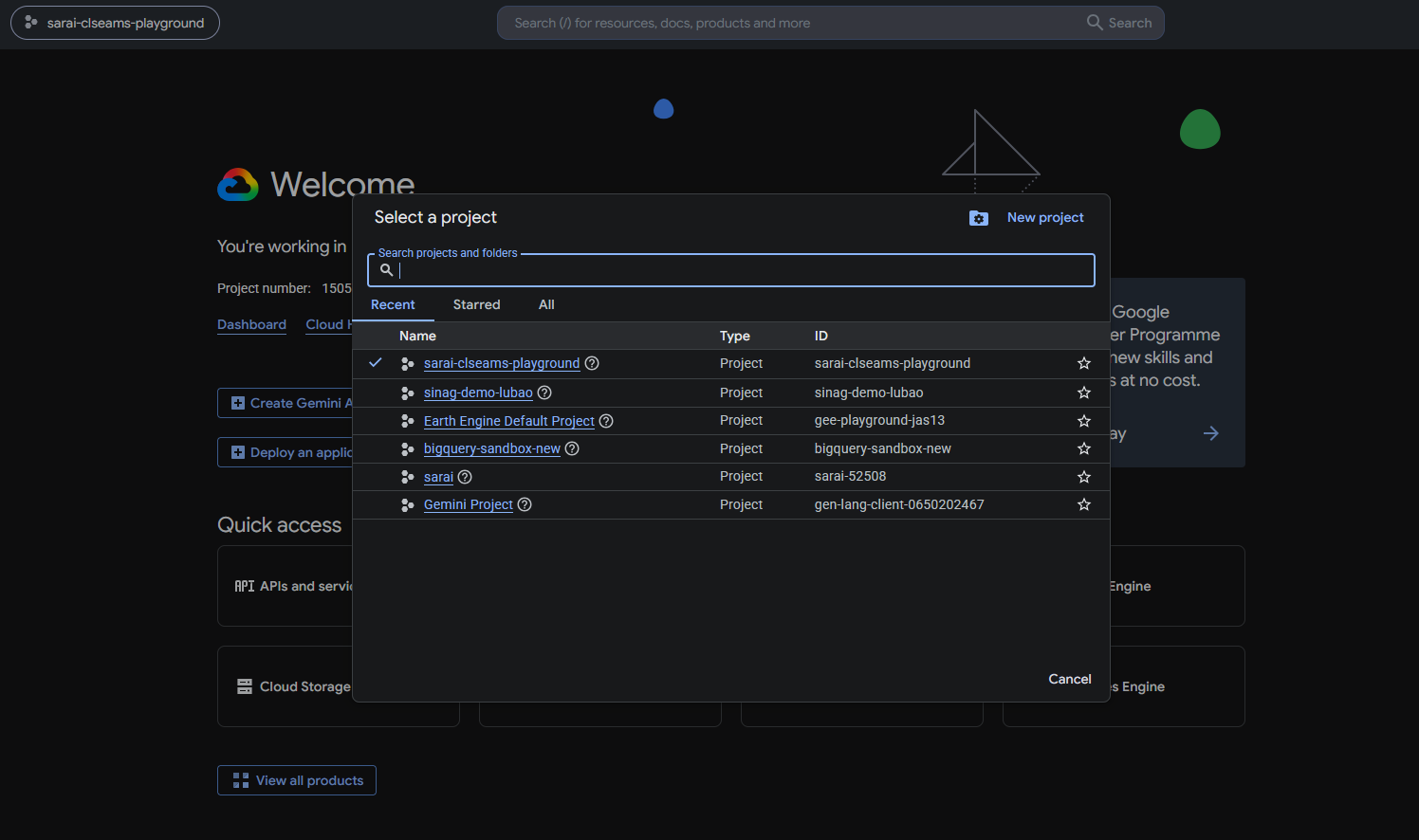The width and height of the screenshot is (1419, 840).
Task: Click the sinag-demo-lubao ID cell text
Action: [x=869, y=393]
